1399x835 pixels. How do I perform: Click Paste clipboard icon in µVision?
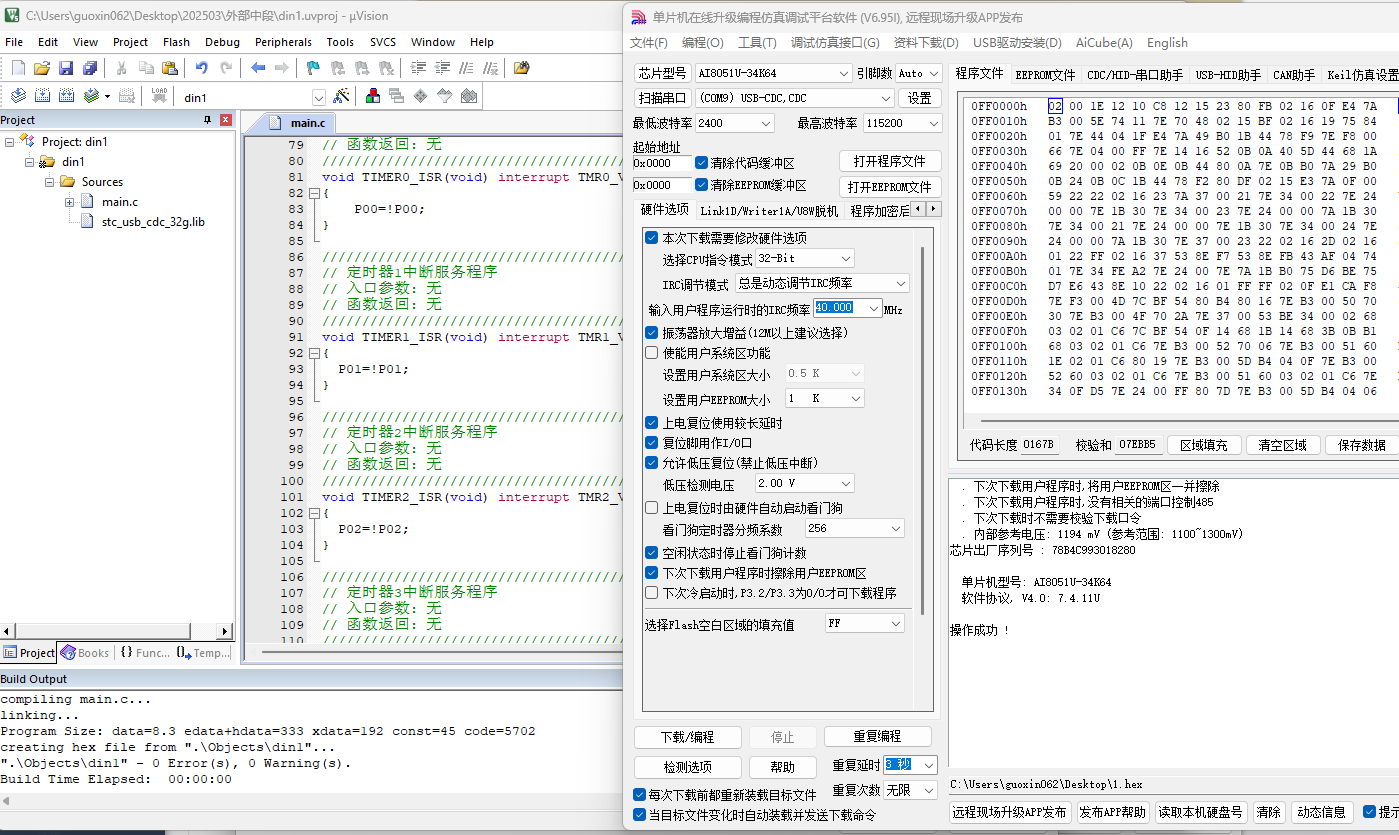click(x=169, y=68)
